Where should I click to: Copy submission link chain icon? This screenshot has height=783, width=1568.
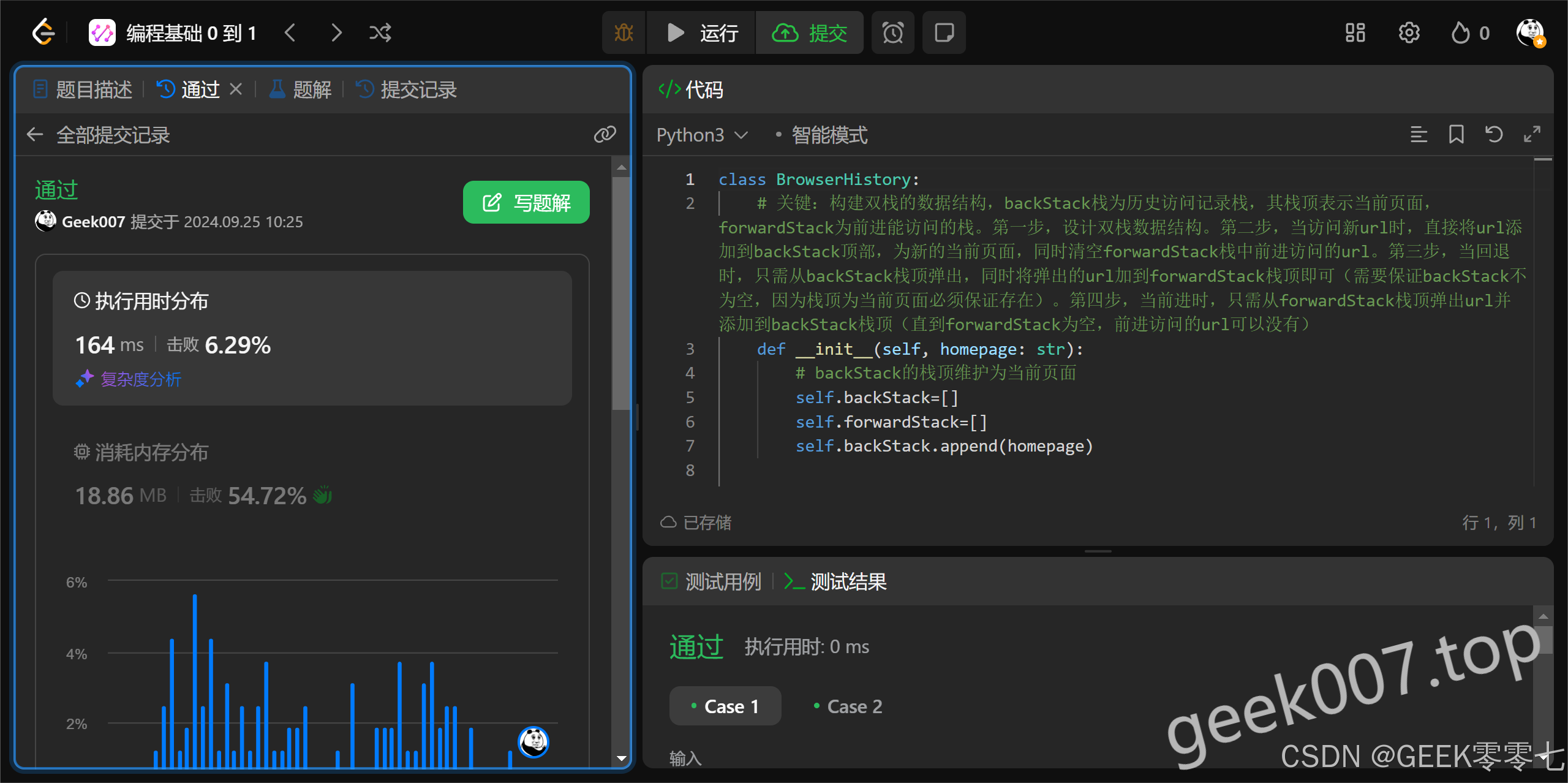[605, 134]
